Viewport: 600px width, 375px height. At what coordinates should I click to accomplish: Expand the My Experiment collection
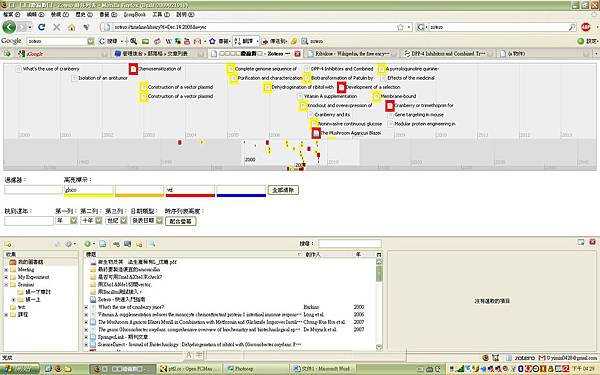(x=6, y=277)
